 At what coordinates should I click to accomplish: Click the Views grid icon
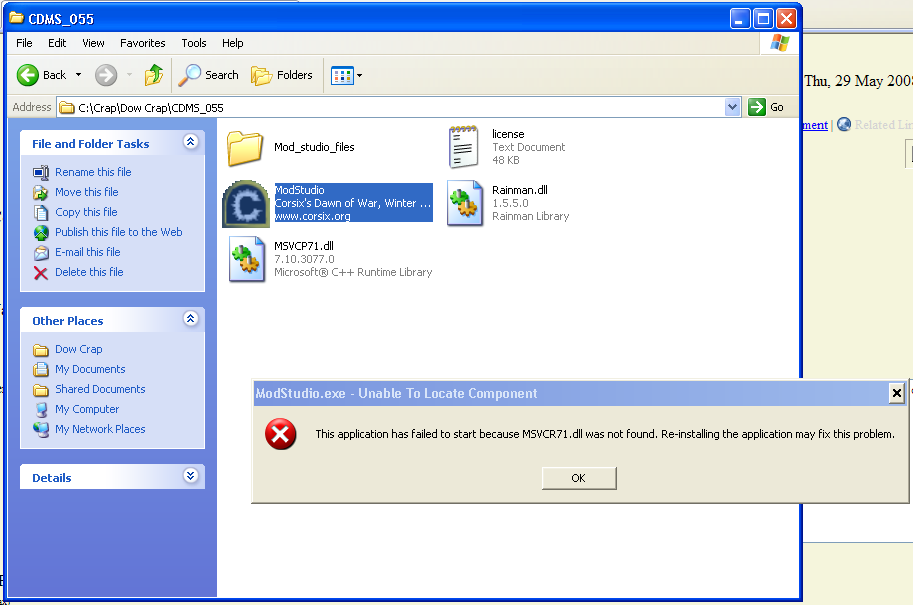tap(342, 76)
